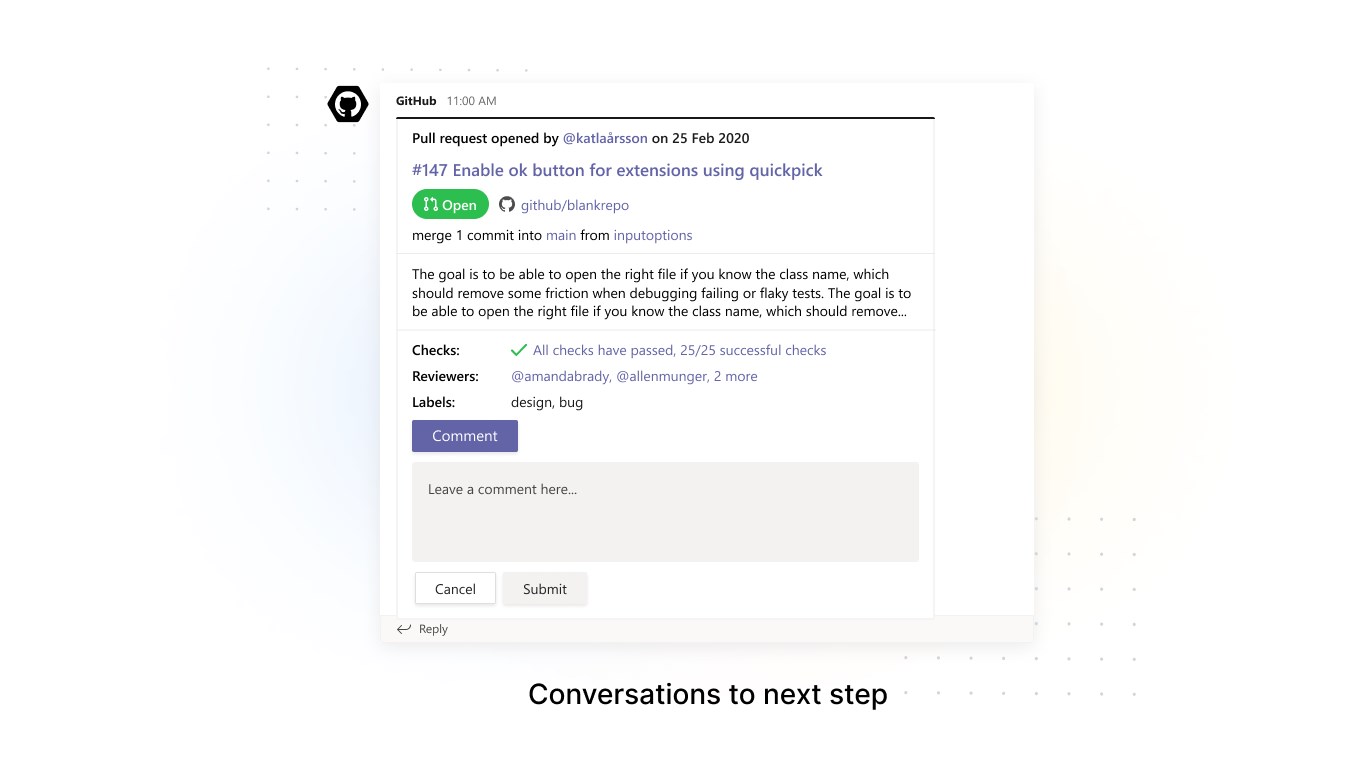1366x768 pixels.
Task: Click the @amandabrady reviewer mention
Action: tap(560, 376)
